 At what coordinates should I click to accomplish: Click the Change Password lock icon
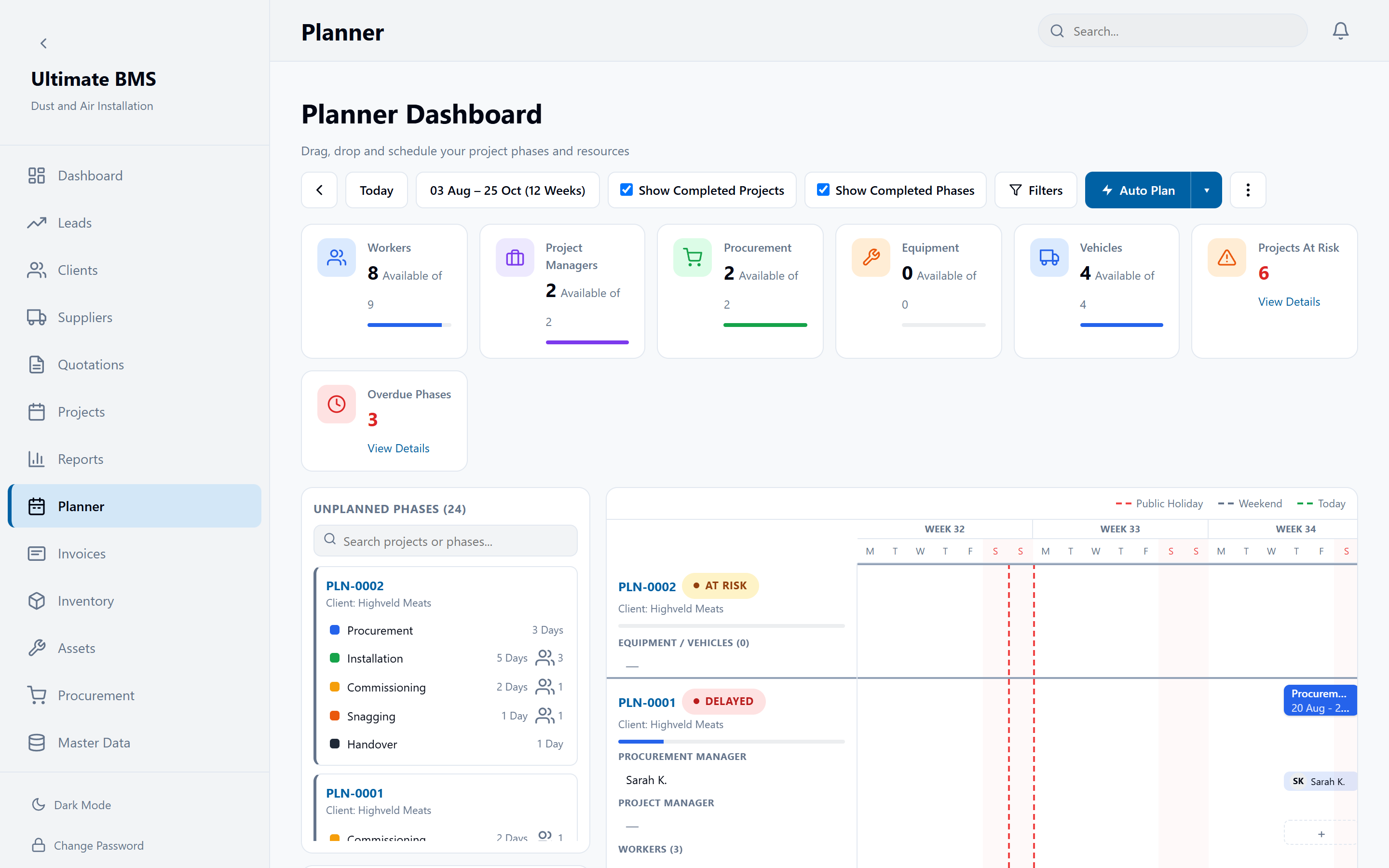[x=39, y=845]
